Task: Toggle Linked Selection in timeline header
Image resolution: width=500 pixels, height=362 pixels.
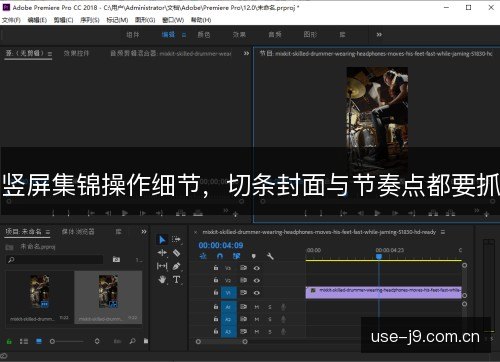Action: pyautogui.click(x=237, y=256)
